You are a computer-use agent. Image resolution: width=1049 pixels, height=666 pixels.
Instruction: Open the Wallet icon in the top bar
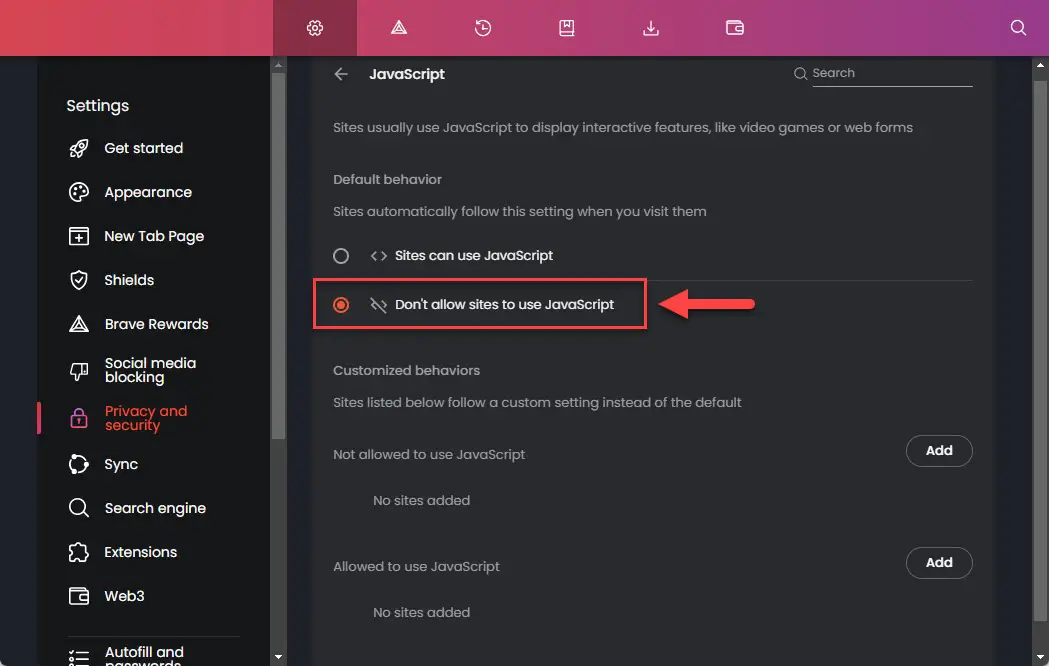[x=735, y=27]
